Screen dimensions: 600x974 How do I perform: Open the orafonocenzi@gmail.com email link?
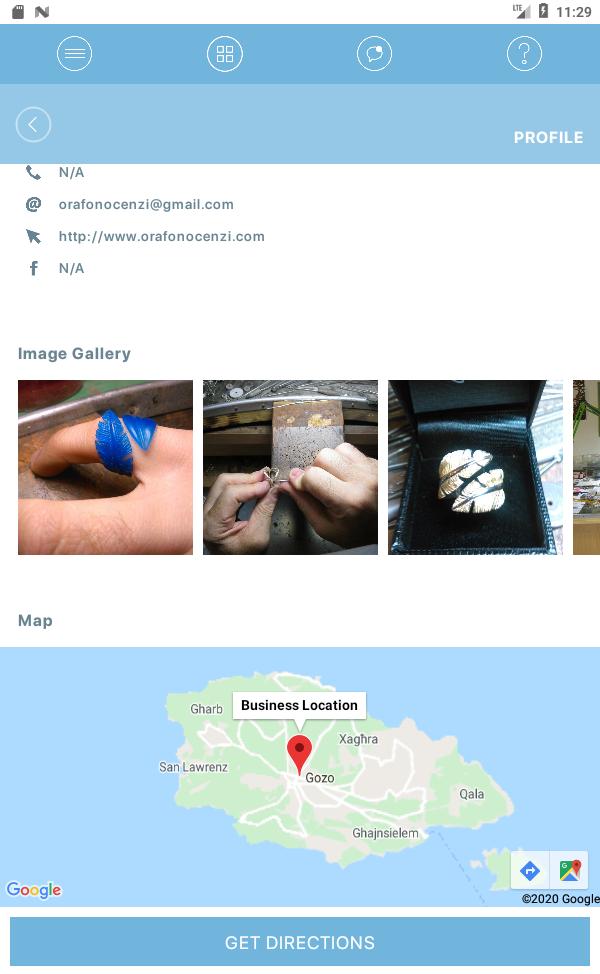pyautogui.click(x=146, y=204)
